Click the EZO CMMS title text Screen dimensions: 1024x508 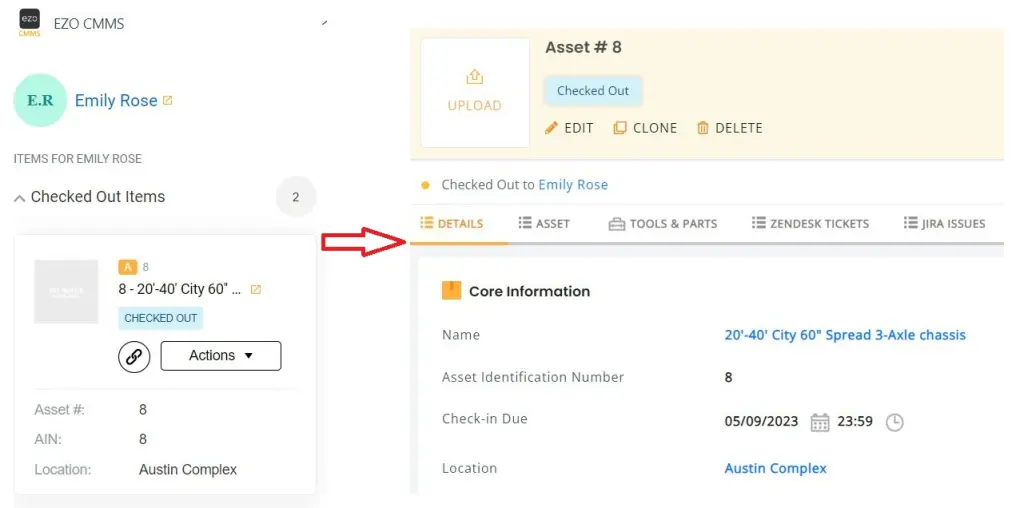[89, 24]
